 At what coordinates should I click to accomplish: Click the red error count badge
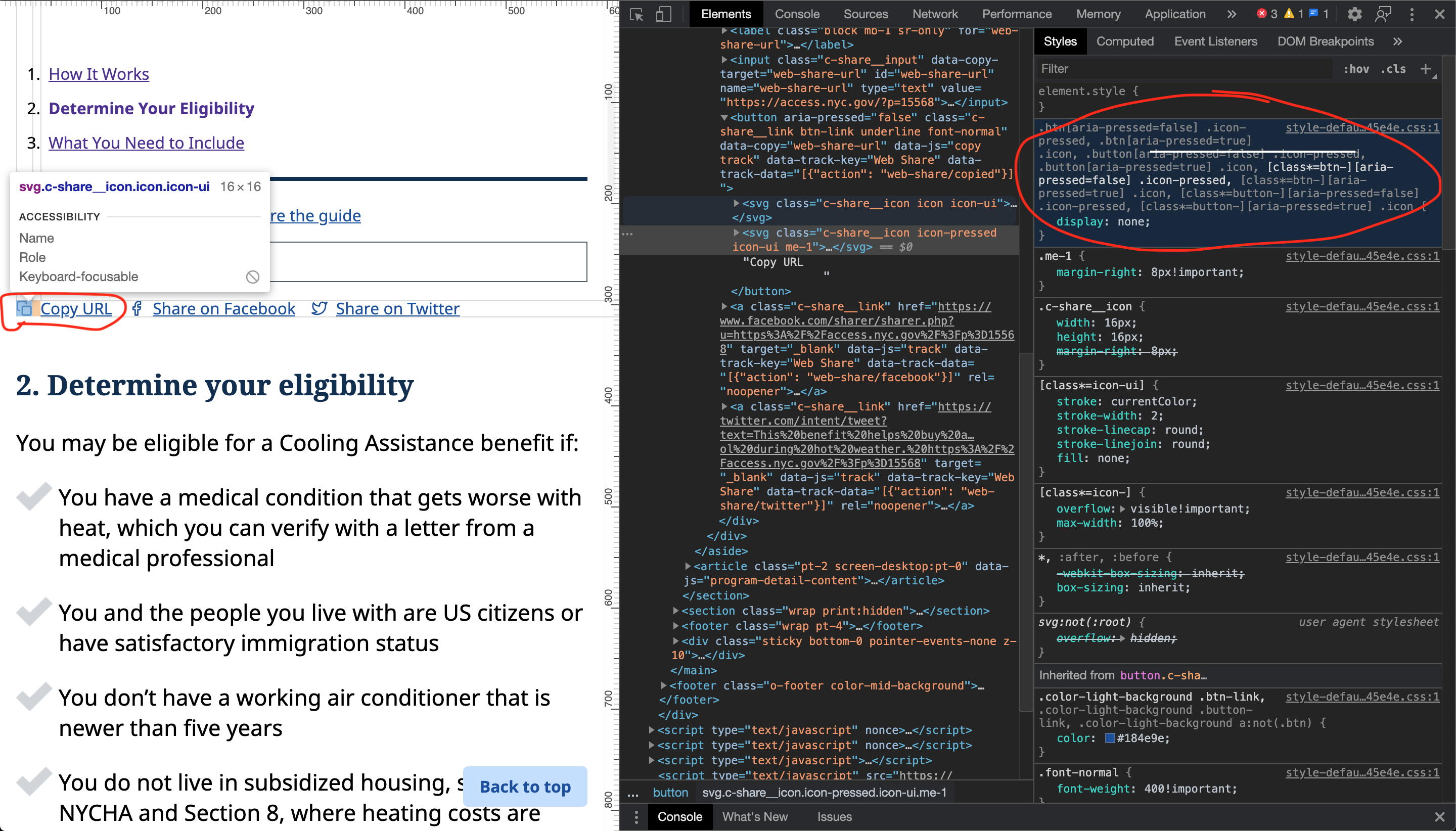click(x=1267, y=14)
